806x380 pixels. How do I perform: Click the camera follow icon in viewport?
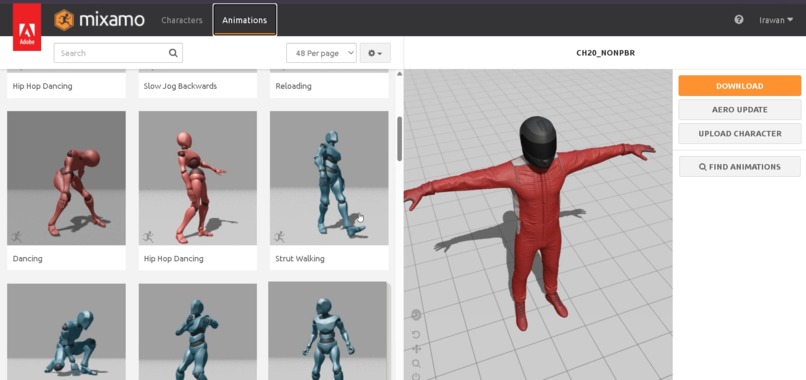416,315
